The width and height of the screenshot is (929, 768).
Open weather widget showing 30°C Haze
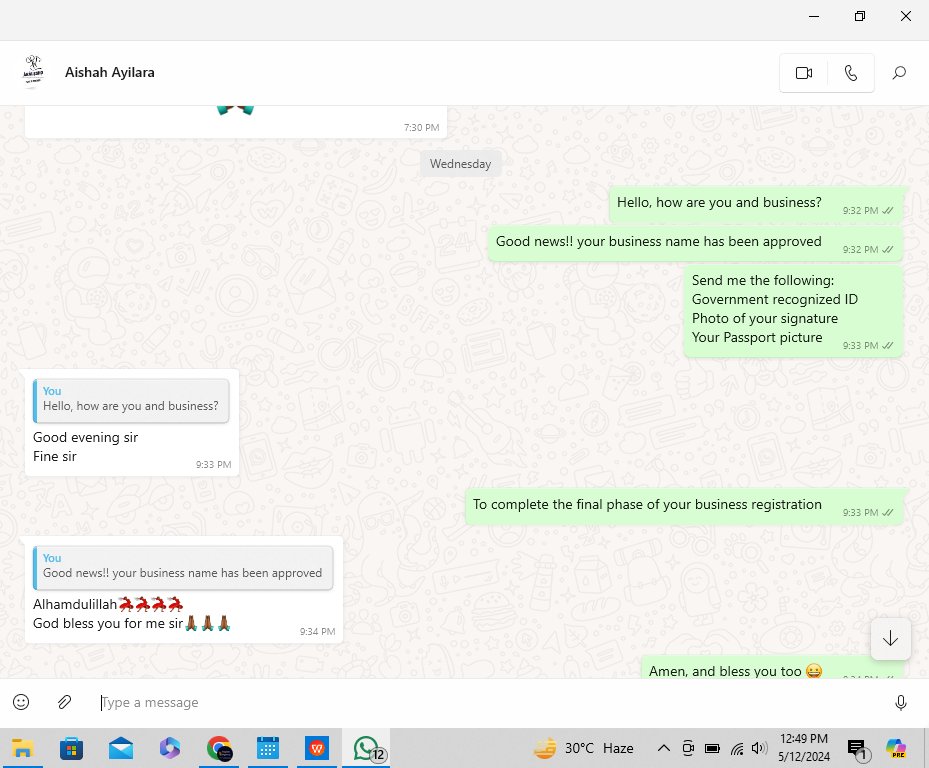tap(584, 748)
